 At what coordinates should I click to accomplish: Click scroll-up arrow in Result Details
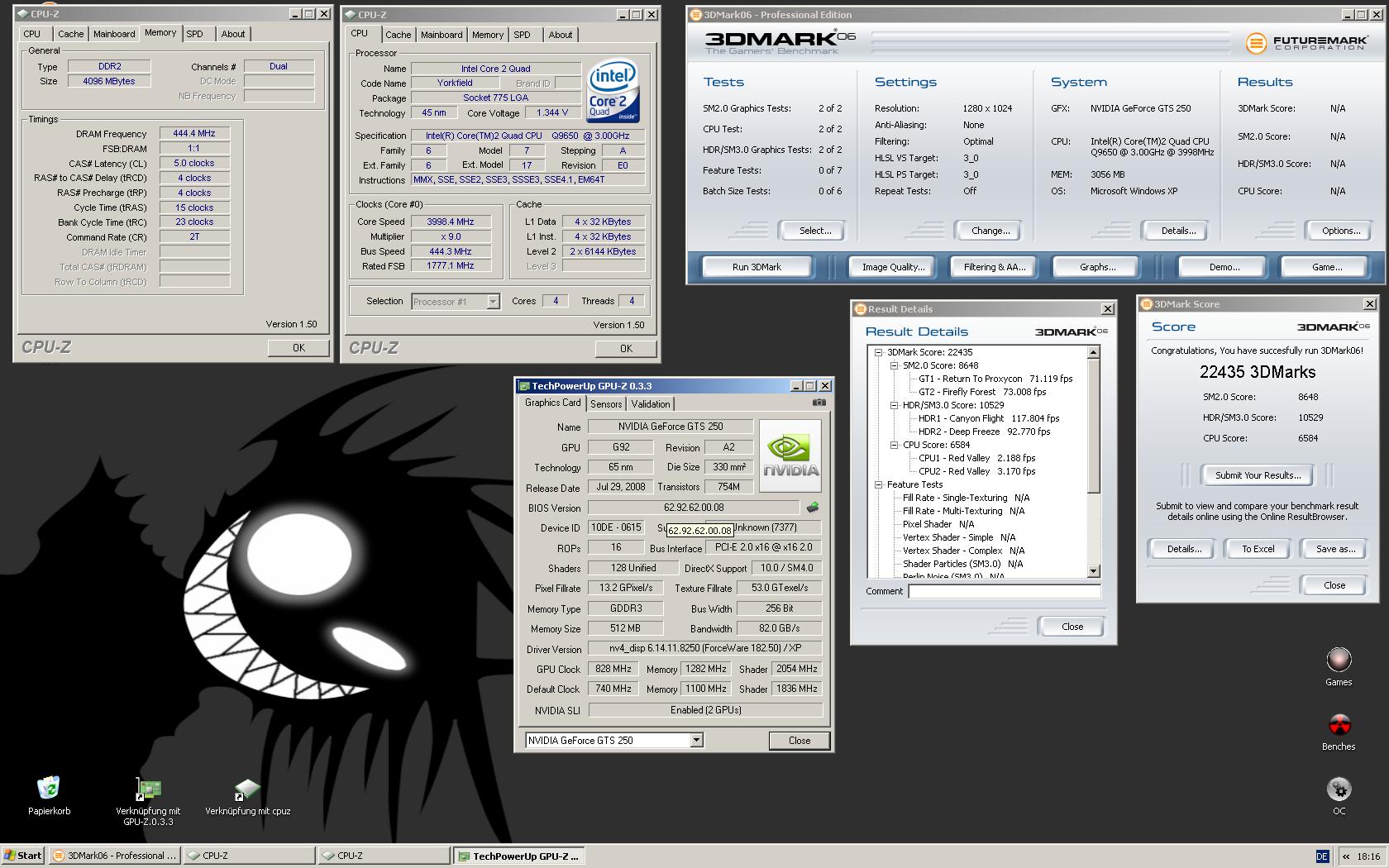(x=1094, y=352)
